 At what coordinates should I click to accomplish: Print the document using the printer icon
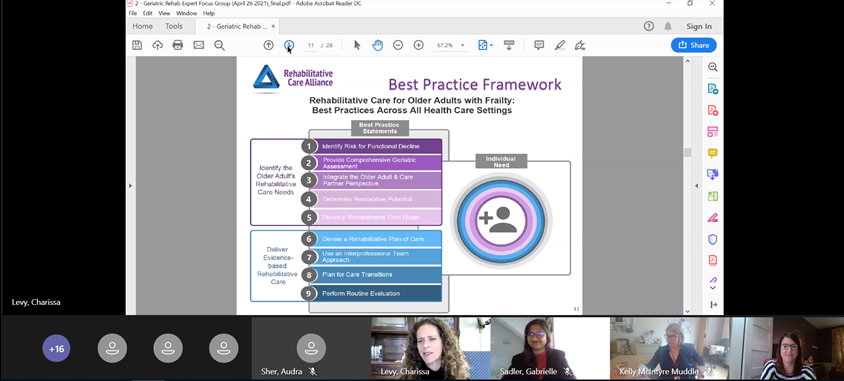(178, 45)
